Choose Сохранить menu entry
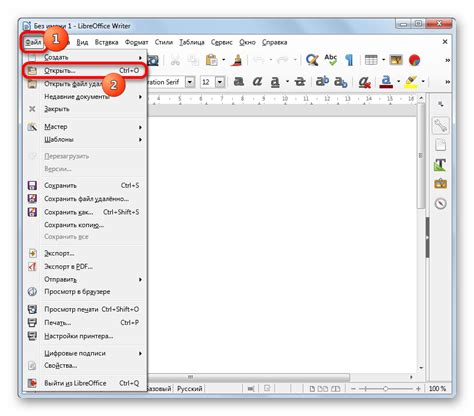The image size is (474, 416). [85, 186]
